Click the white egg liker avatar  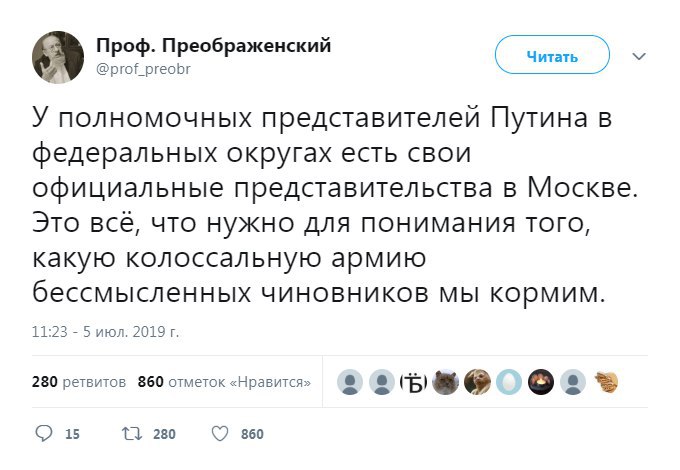(509, 382)
